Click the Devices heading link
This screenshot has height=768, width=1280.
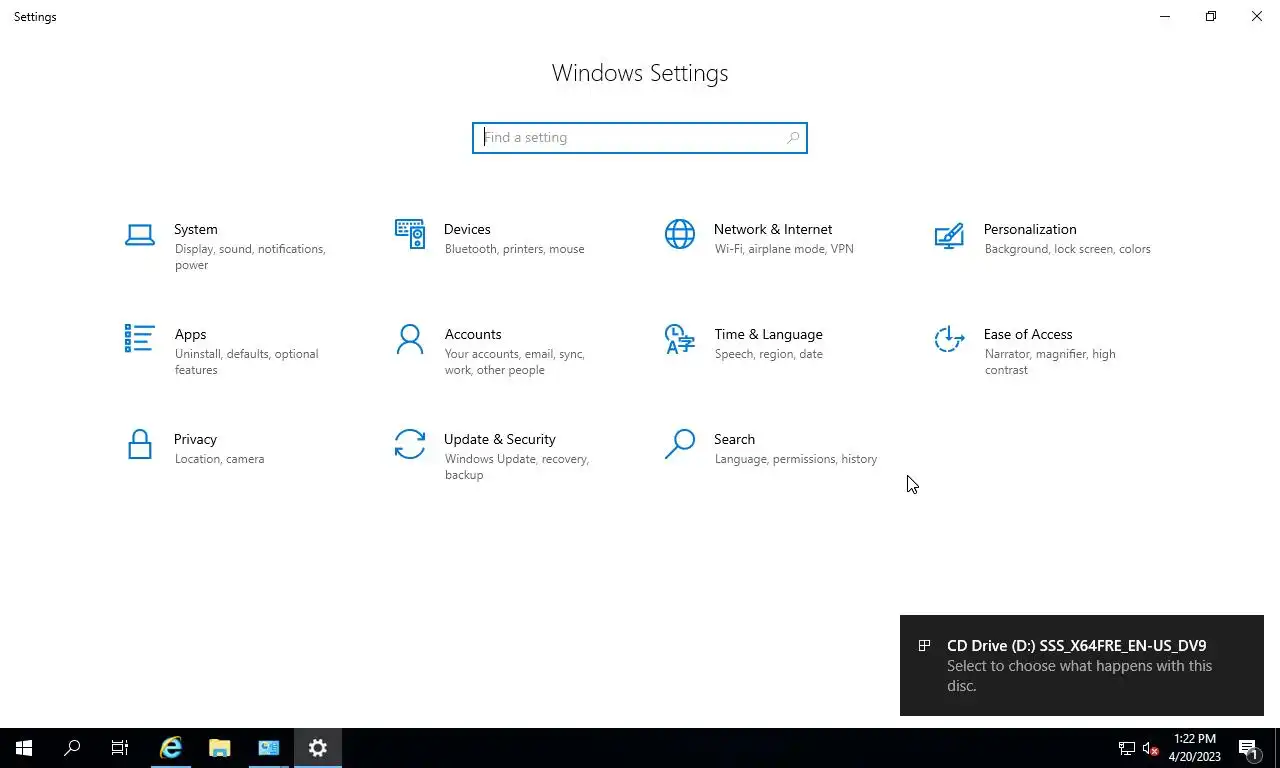point(467,229)
